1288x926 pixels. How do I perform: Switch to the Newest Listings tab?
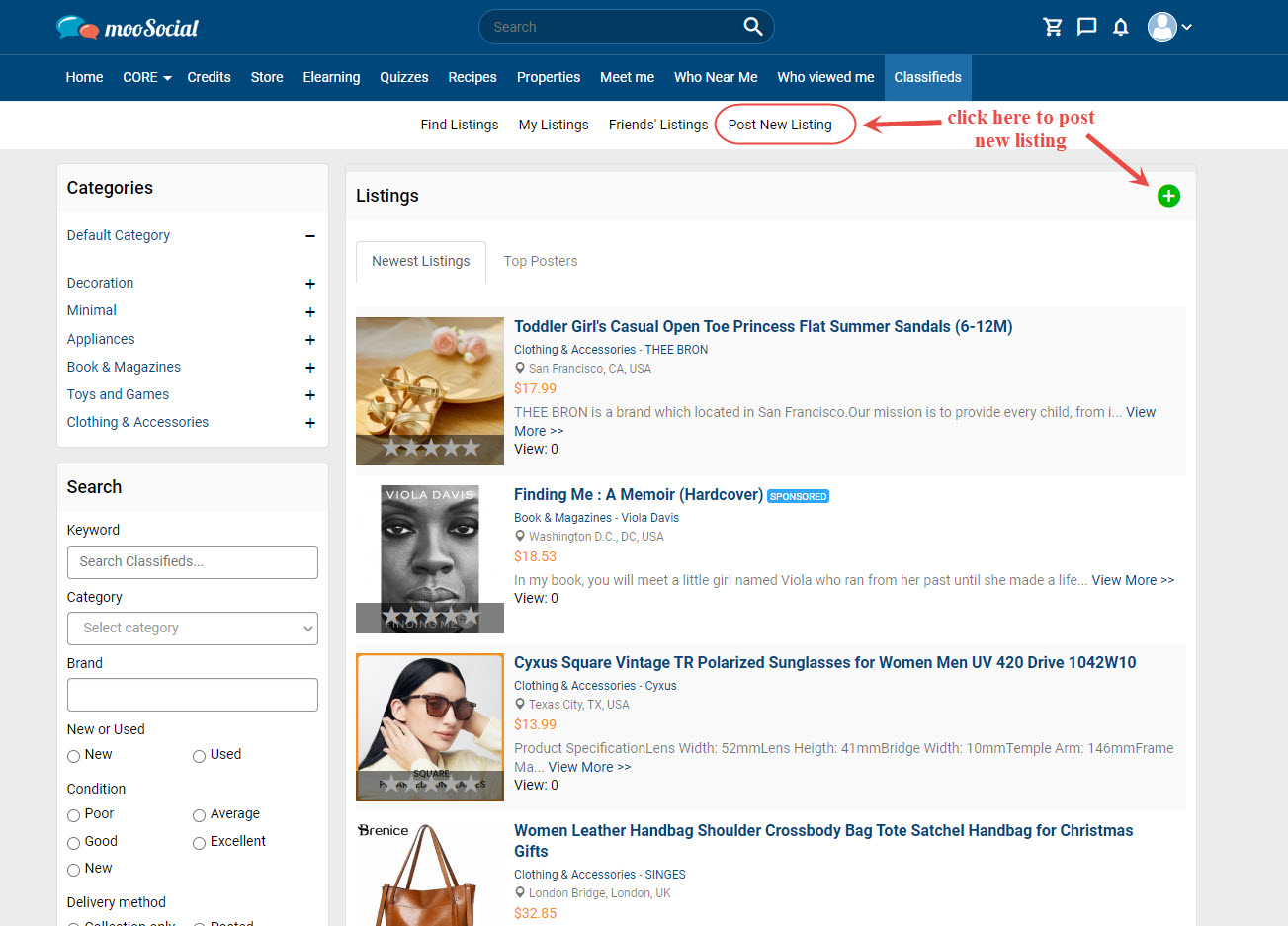(x=421, y=261)
